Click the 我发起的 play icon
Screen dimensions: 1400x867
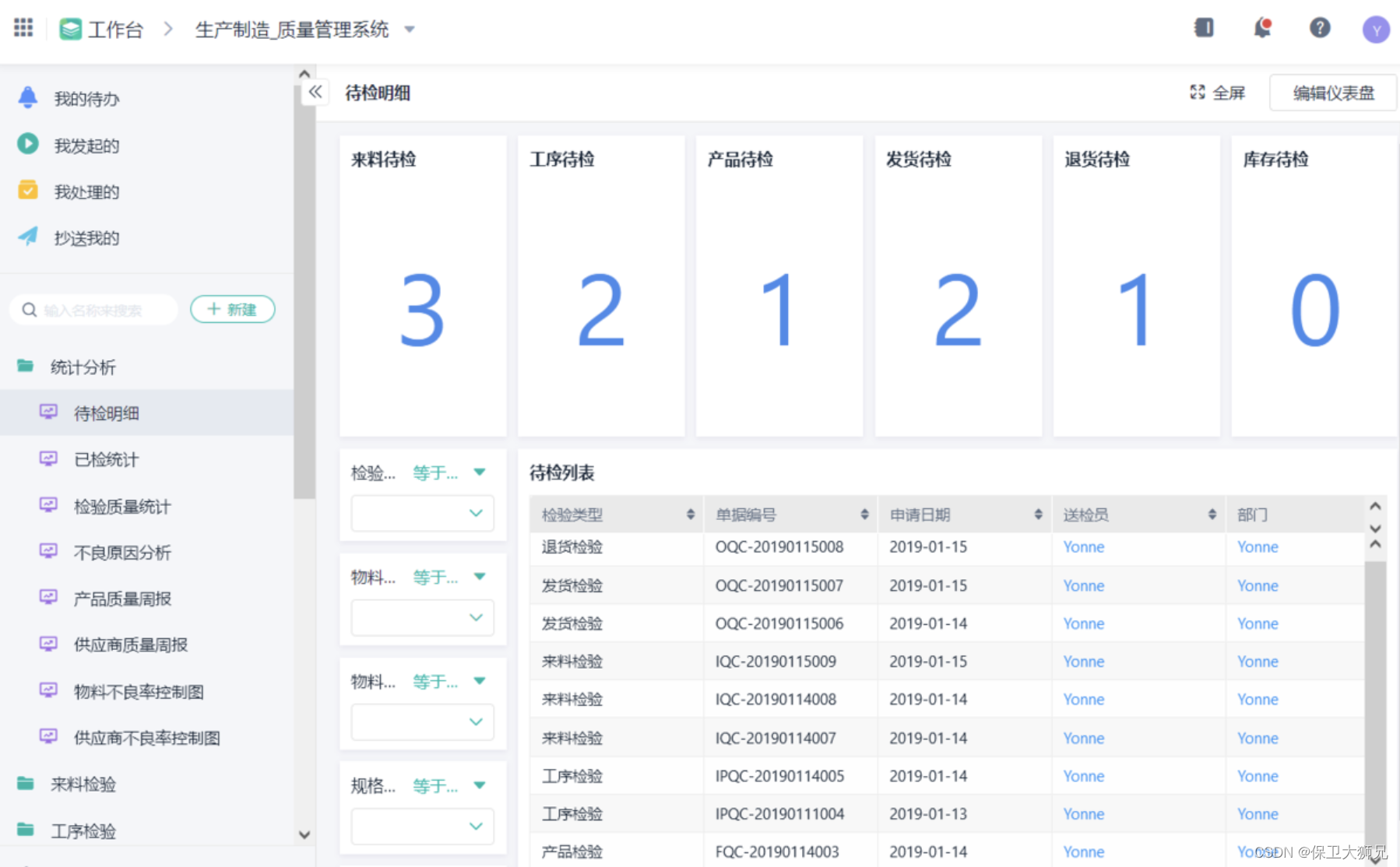pos(28,144)
